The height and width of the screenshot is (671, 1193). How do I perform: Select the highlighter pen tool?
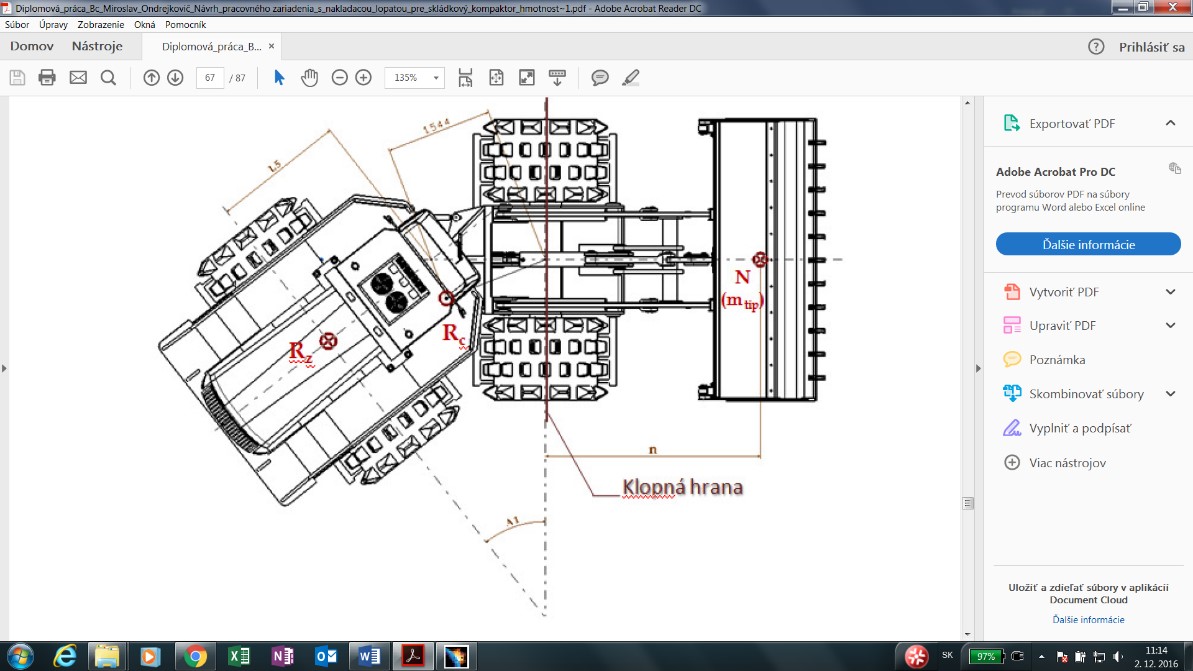click(x=630, y=78)
